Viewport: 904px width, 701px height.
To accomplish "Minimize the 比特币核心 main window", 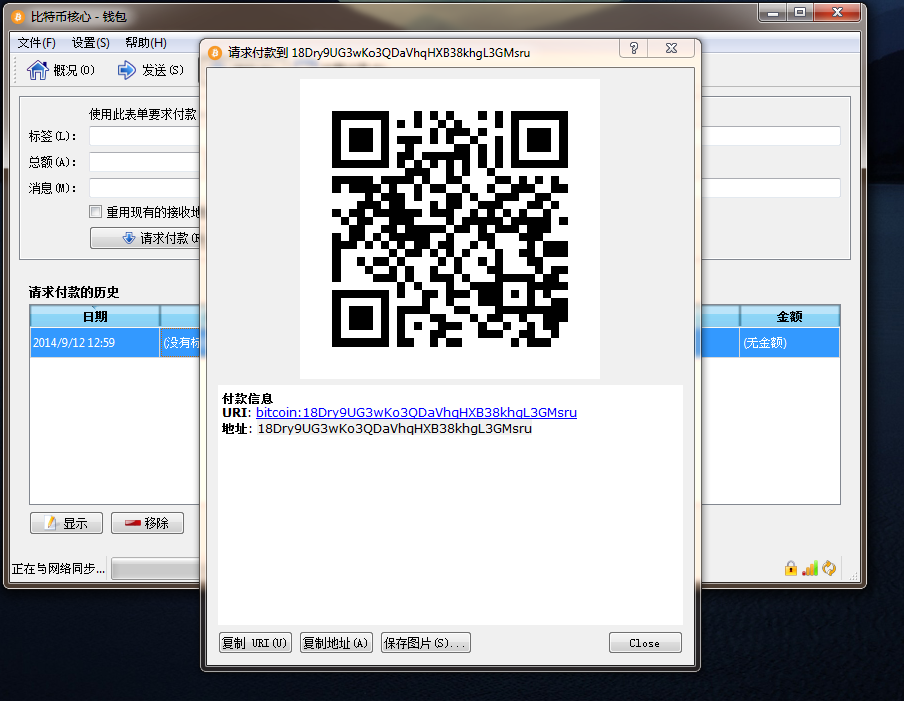I will 773,13.
